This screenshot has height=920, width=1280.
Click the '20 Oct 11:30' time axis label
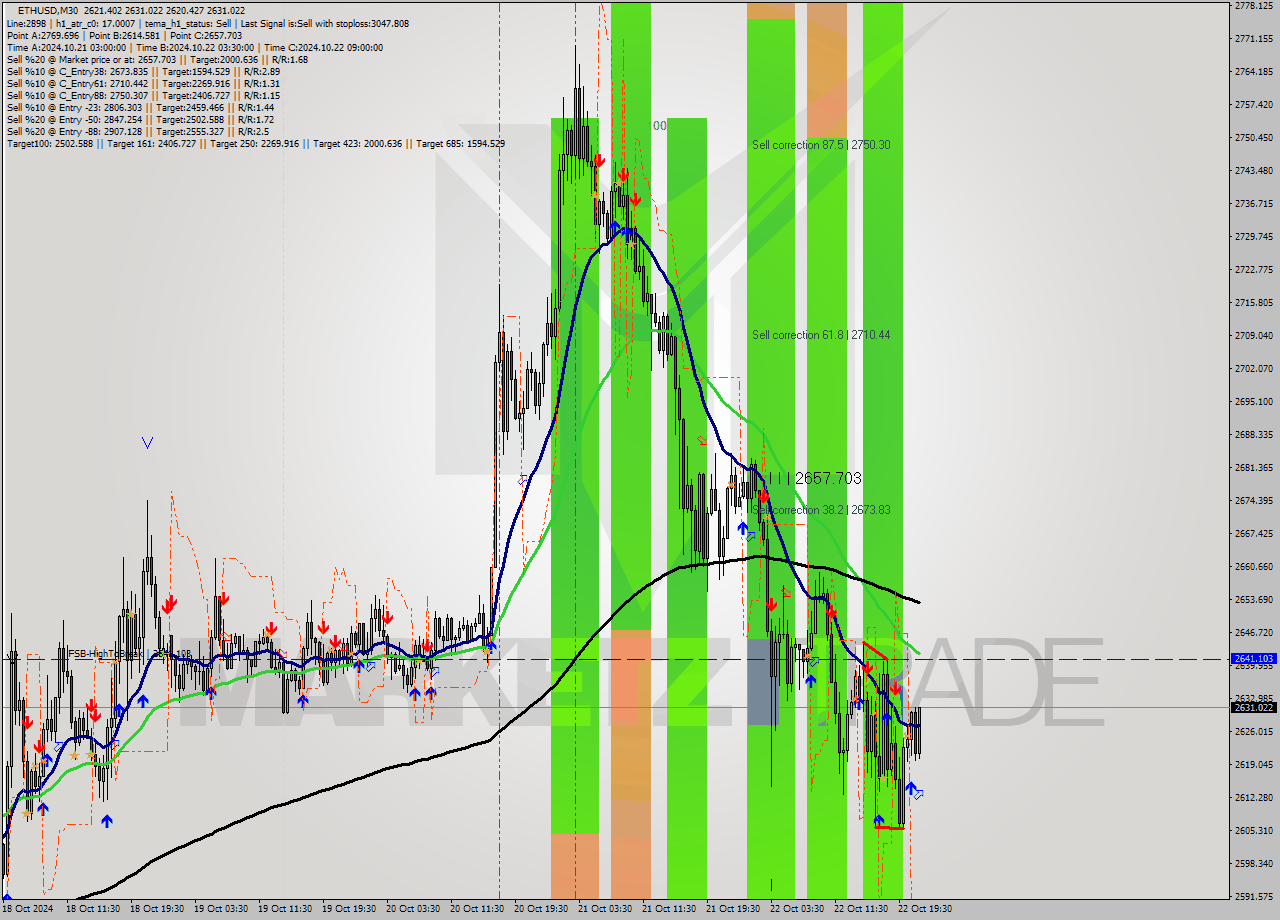(x=477, y=909)
